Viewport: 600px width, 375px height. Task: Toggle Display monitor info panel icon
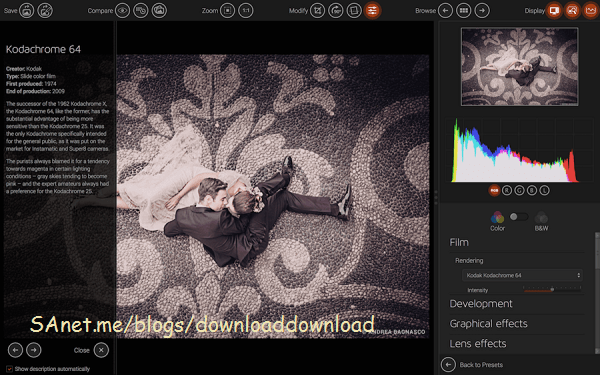point(554,10)
